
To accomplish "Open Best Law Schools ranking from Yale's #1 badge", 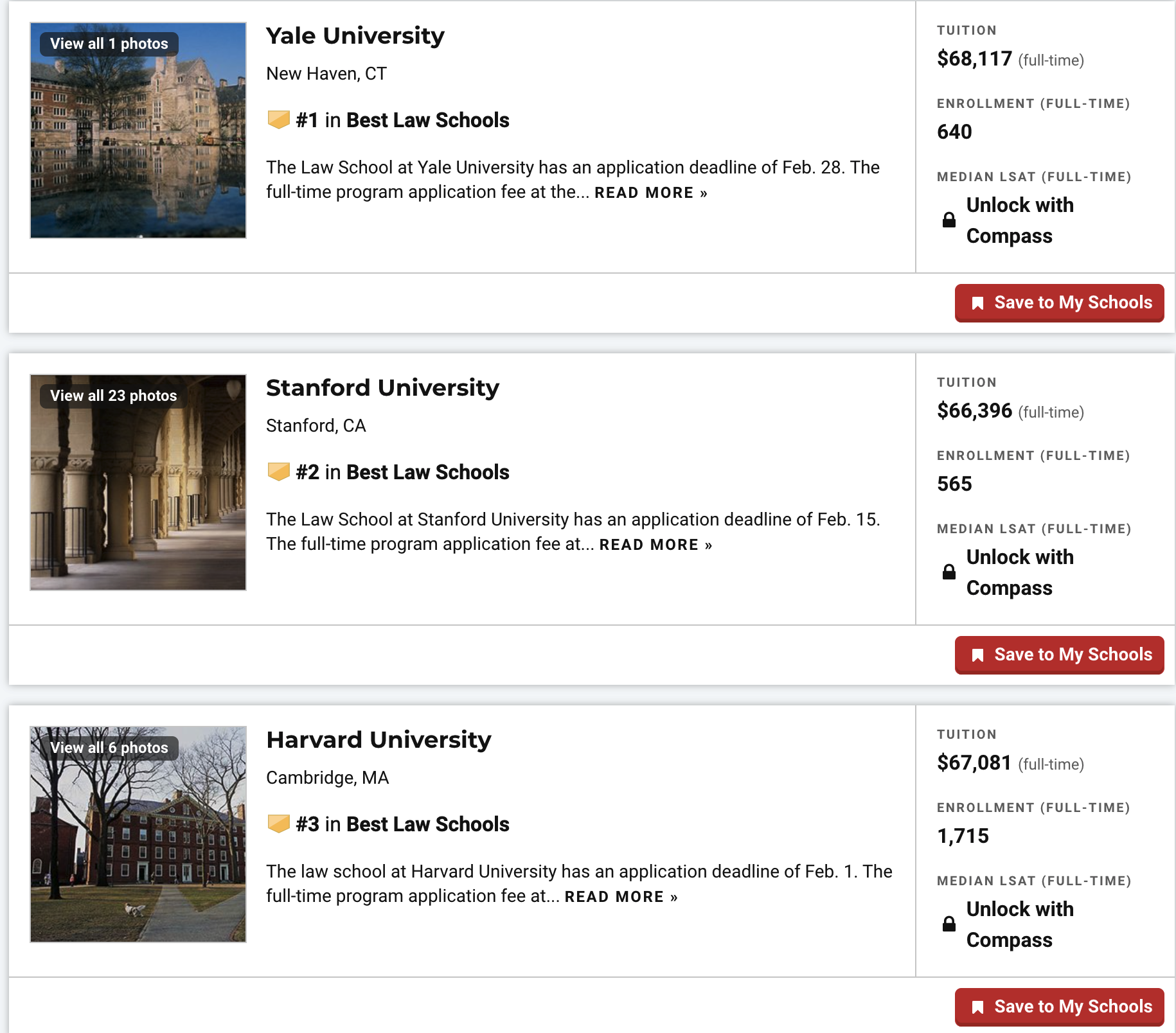I will pyautogui.click(x=427, y=120).
